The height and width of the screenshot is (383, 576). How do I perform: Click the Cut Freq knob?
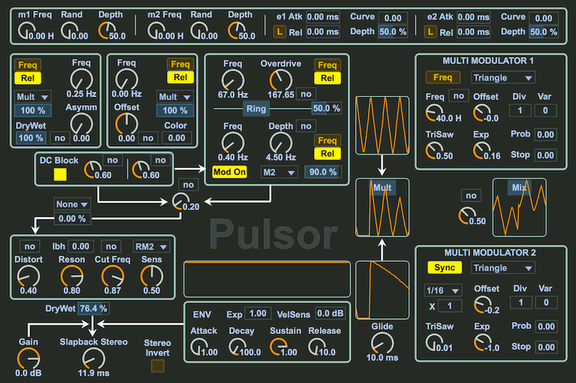tap(112, 276)
